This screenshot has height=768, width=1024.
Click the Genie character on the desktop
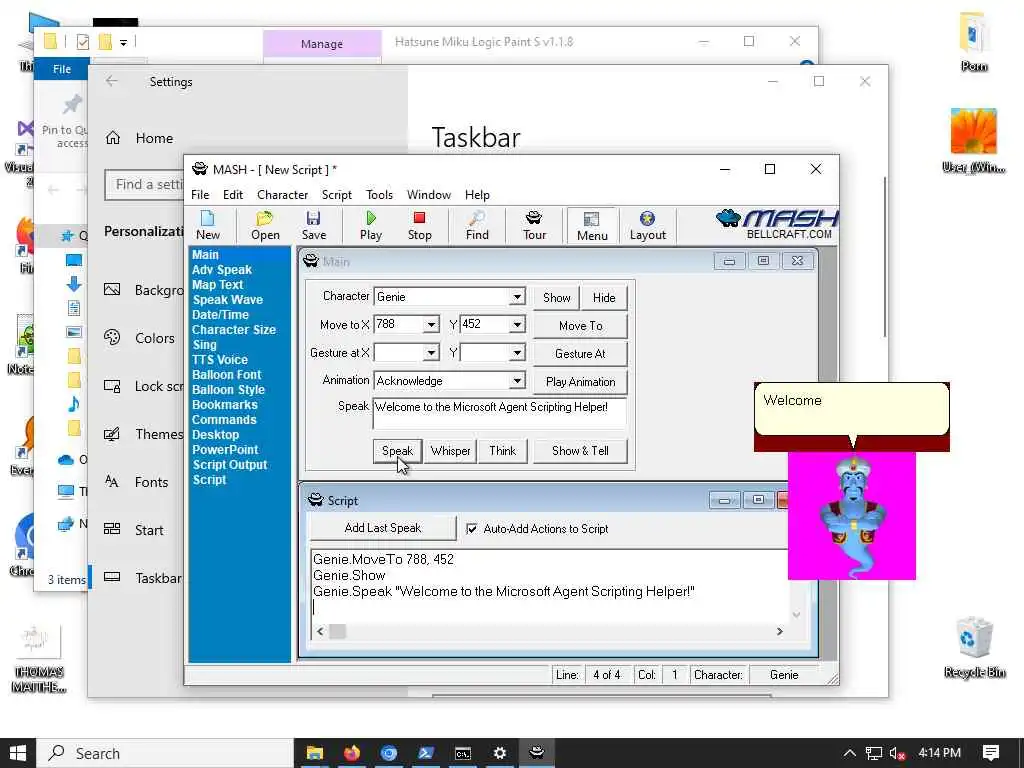852,516
